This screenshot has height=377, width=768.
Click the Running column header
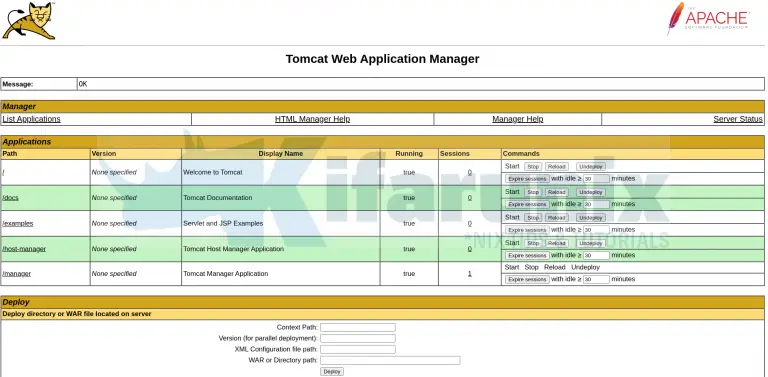409,154
